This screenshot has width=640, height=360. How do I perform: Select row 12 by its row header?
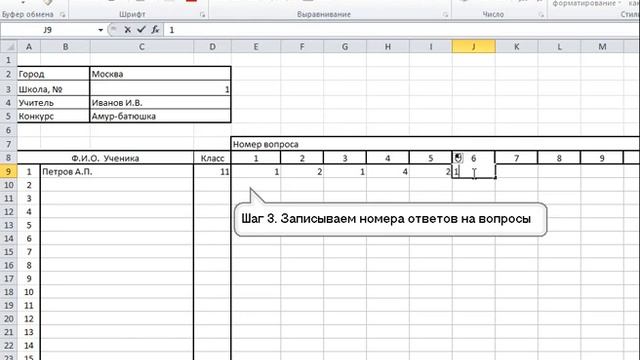pyautogui.click(x=9, y=211)
